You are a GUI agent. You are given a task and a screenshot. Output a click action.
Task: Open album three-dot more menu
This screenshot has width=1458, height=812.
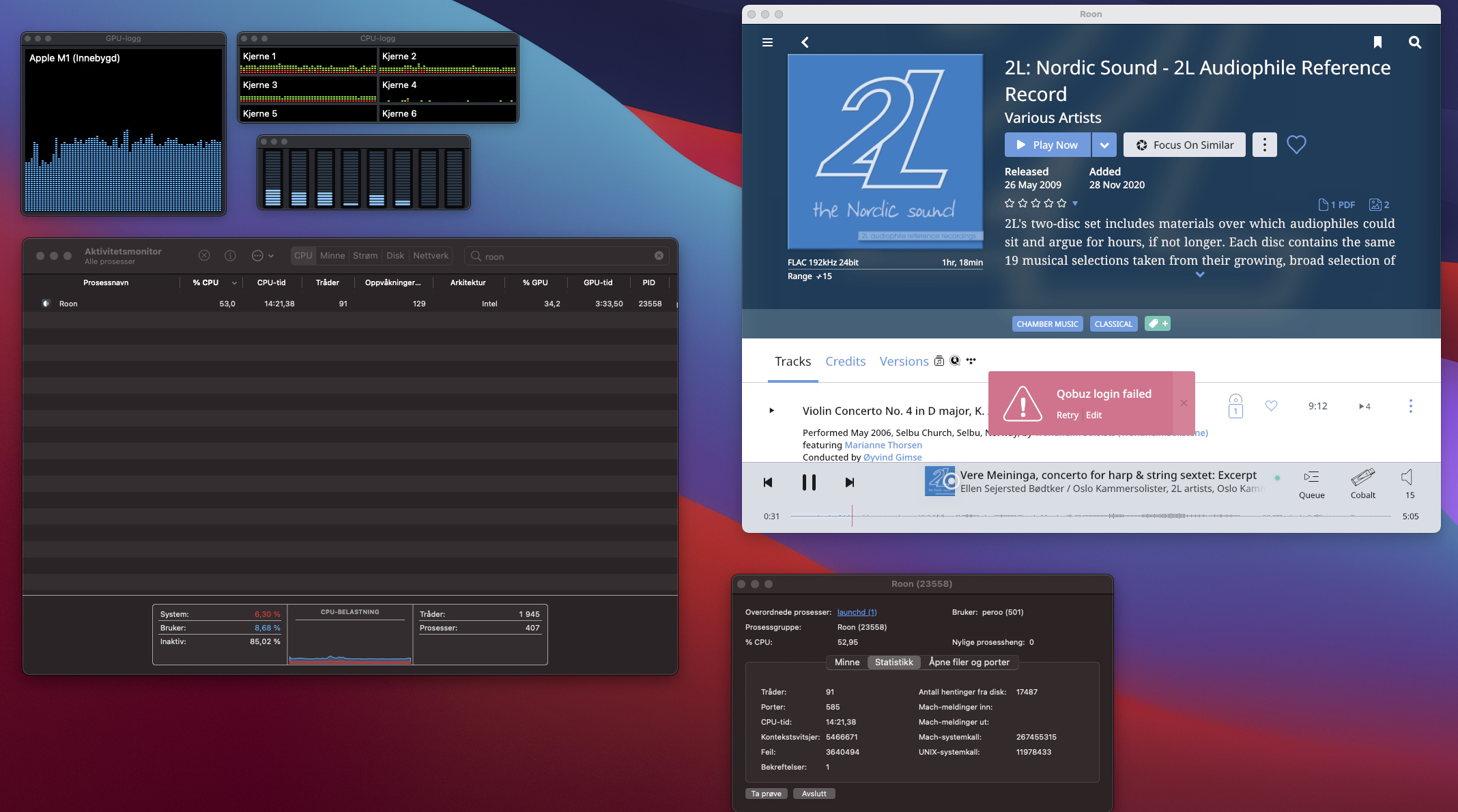pos(1265,145)
